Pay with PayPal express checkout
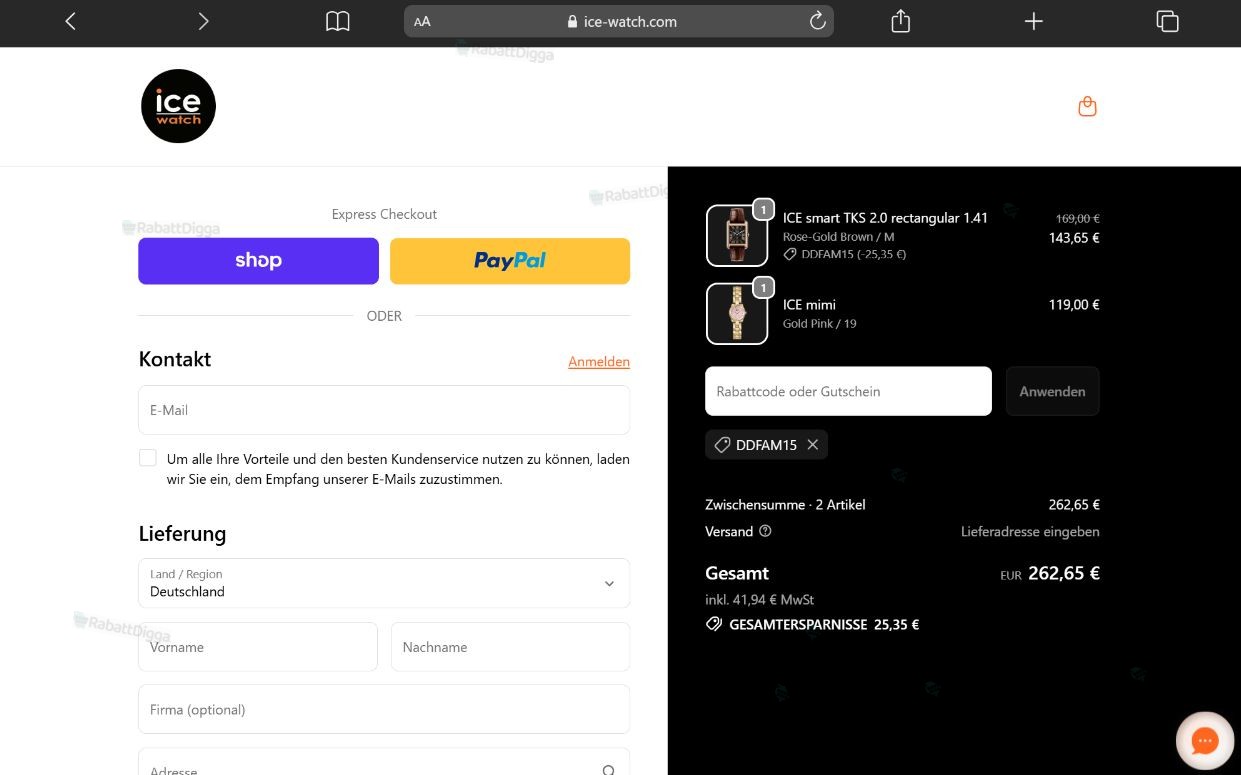This screenshot has height=775, width=1241. pos(510,261)
